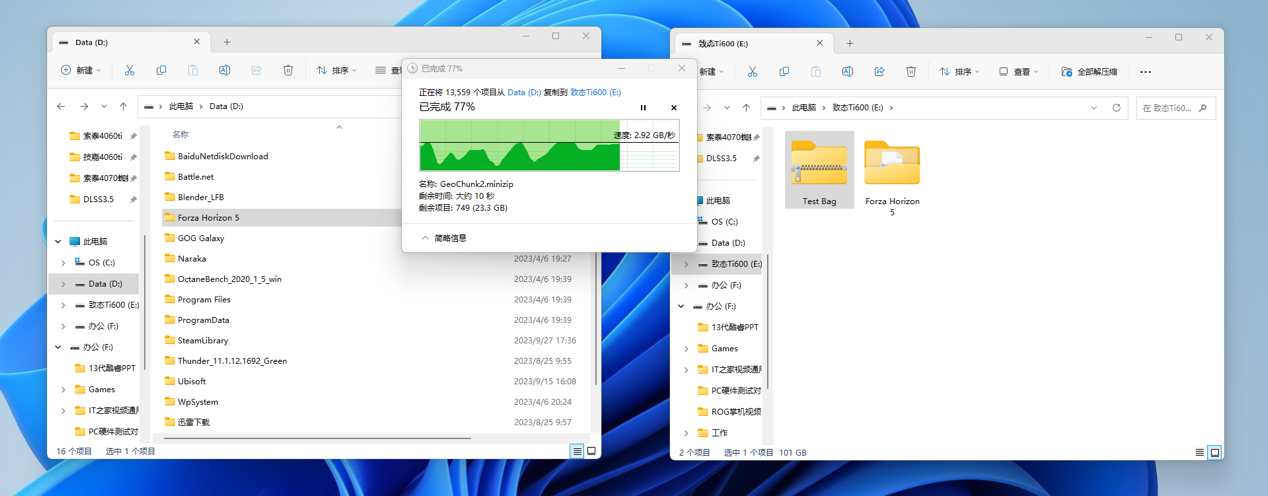This screenshot has height=496, width=1268.
Task: Open a new tab in the E: window
Action: point(849,43)
